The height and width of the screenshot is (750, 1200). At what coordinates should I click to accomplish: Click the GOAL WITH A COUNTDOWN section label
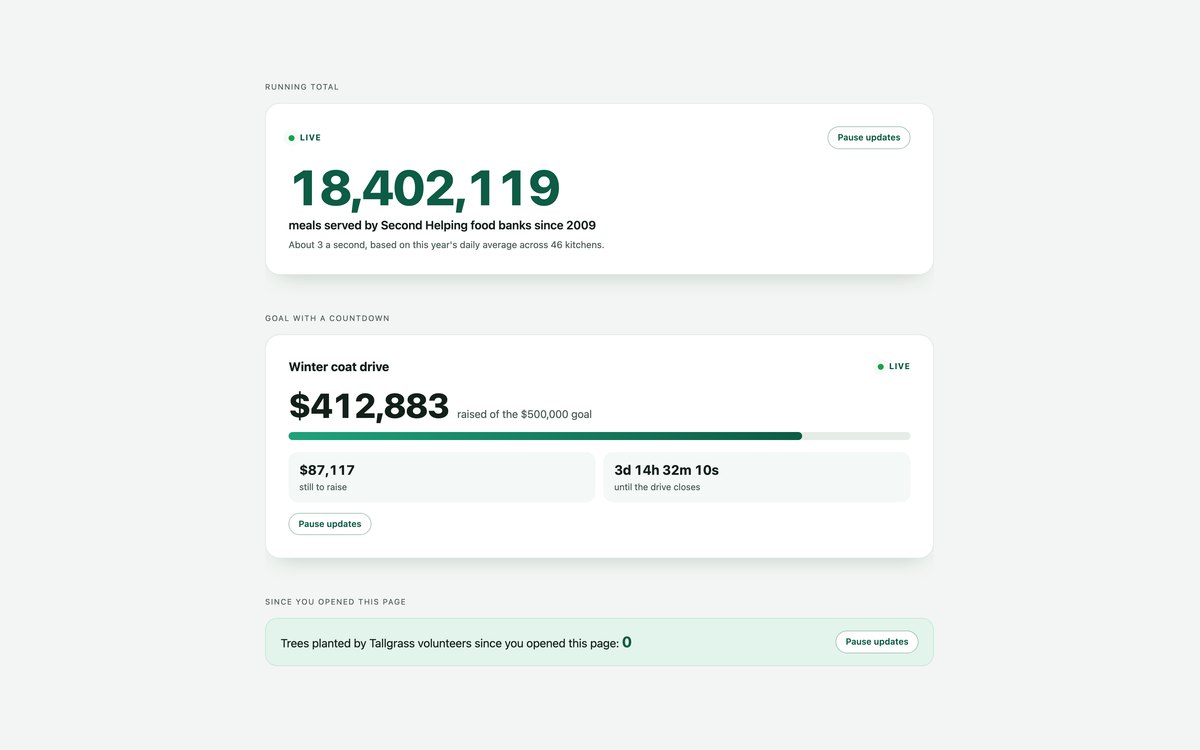(x=327, y=318)
